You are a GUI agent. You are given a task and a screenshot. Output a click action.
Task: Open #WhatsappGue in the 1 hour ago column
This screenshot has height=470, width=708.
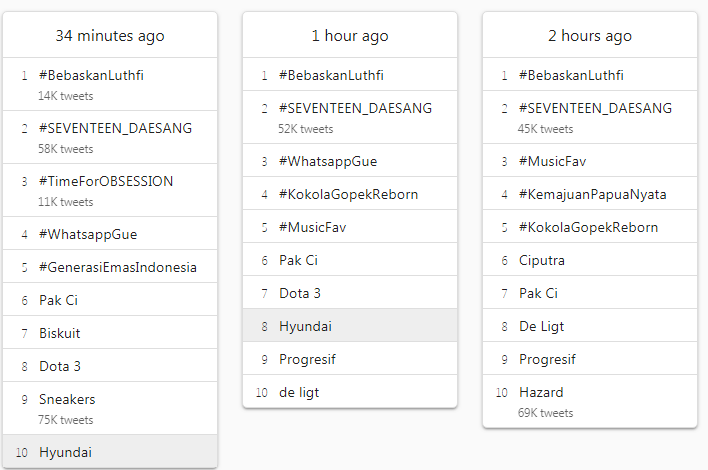350,161
